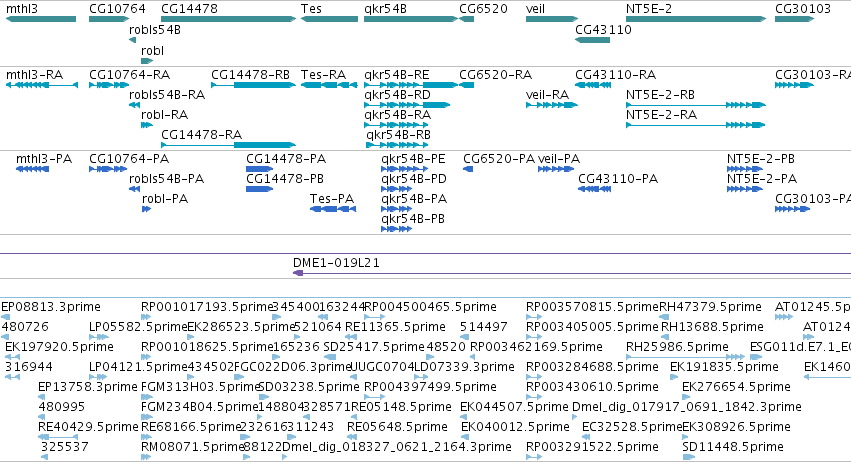Select the veil-PA protein feature

(x=556, y=169)
